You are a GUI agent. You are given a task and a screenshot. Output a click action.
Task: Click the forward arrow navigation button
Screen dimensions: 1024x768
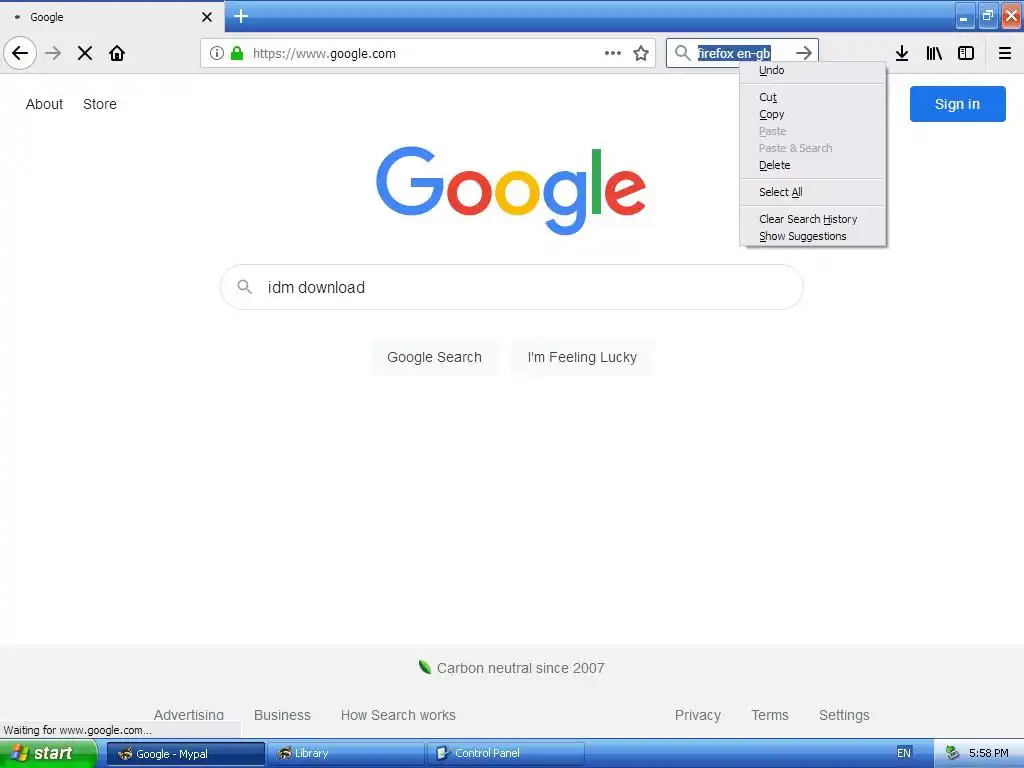click(53, 53)
